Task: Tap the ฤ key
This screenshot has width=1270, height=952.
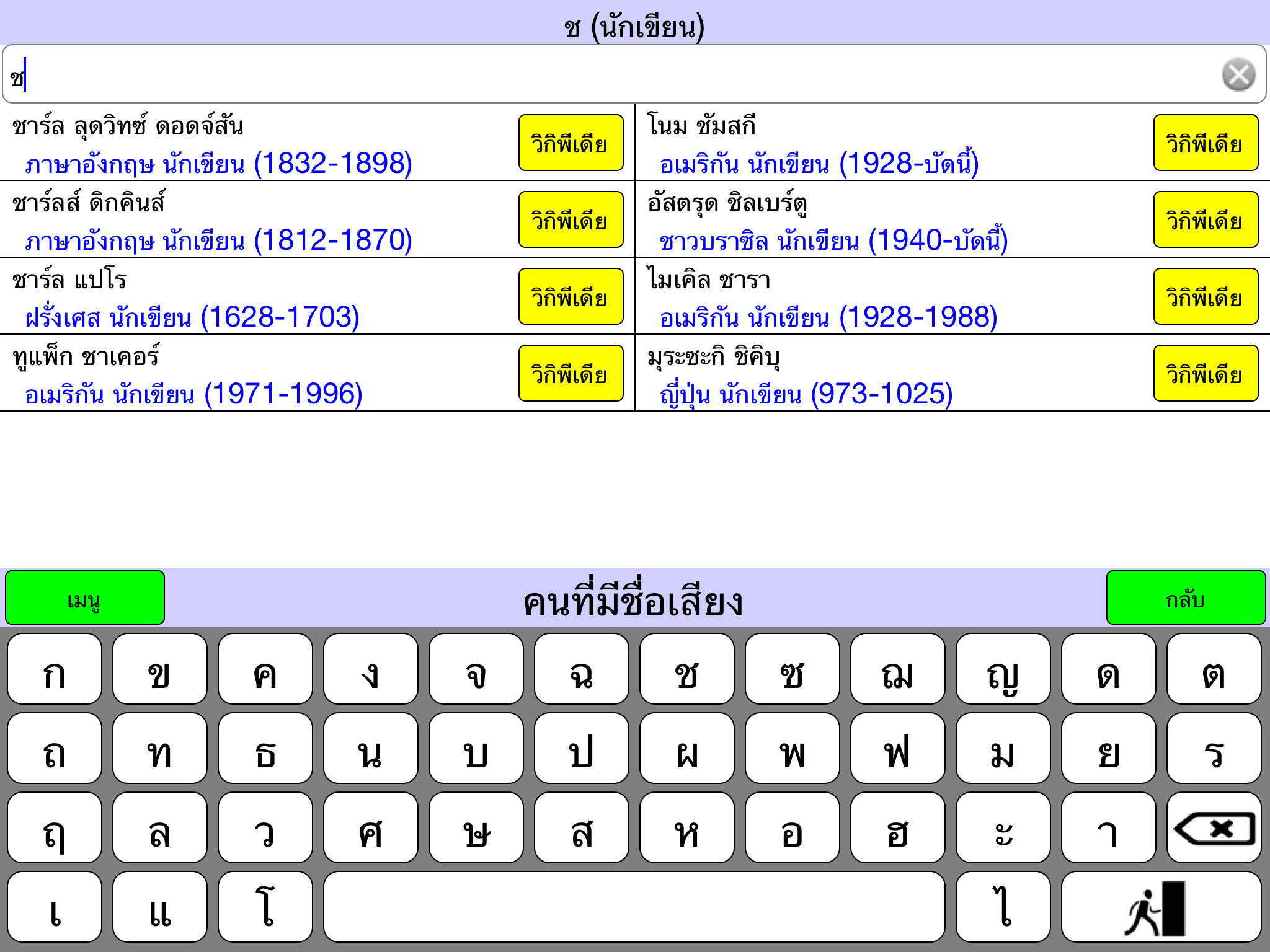Action: pos(55,827)
